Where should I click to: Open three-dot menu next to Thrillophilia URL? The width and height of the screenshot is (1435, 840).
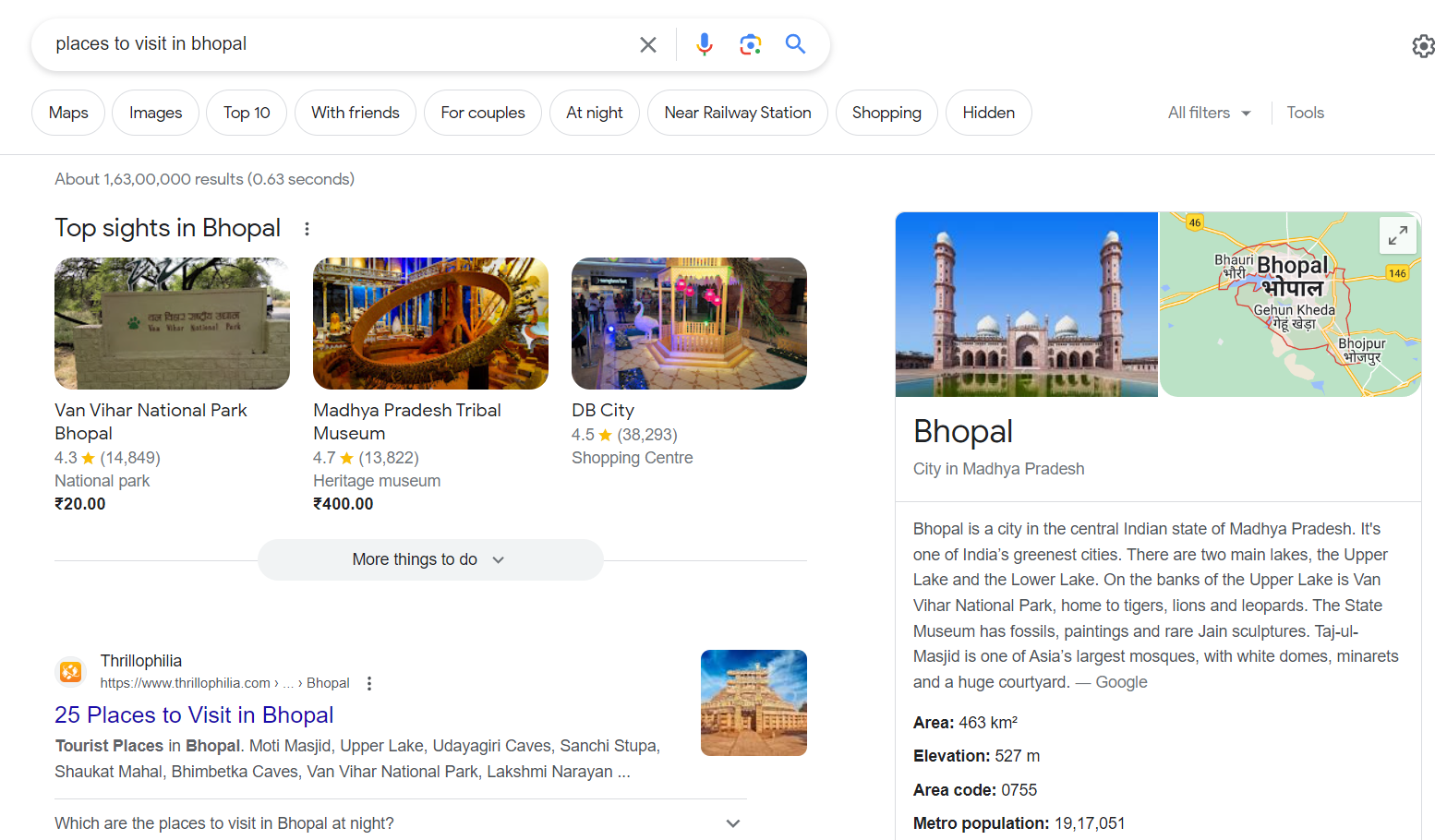click(369, 683)
